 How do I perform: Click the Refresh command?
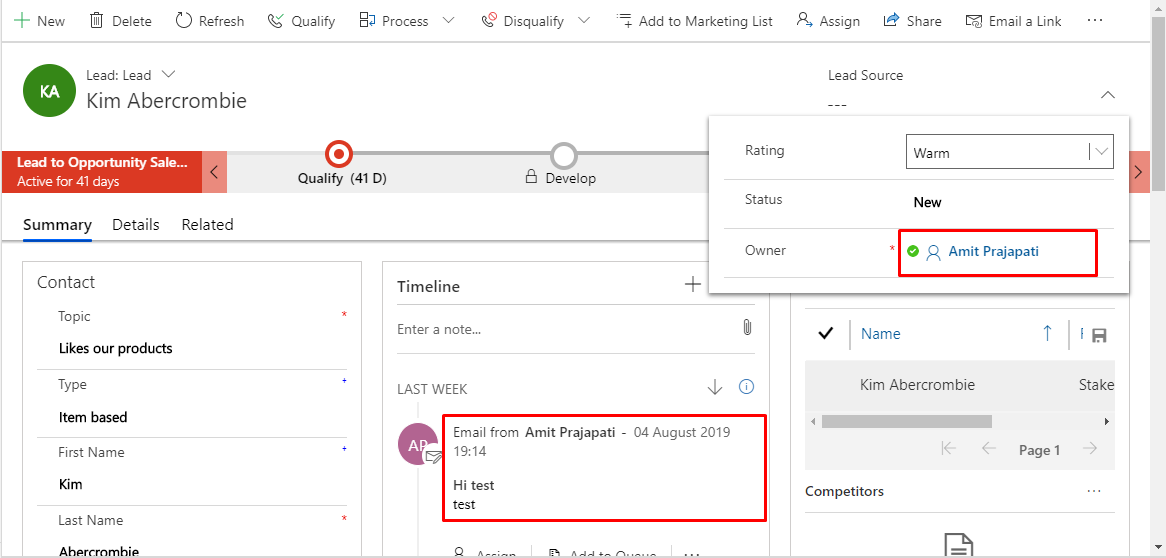[210, 21]
